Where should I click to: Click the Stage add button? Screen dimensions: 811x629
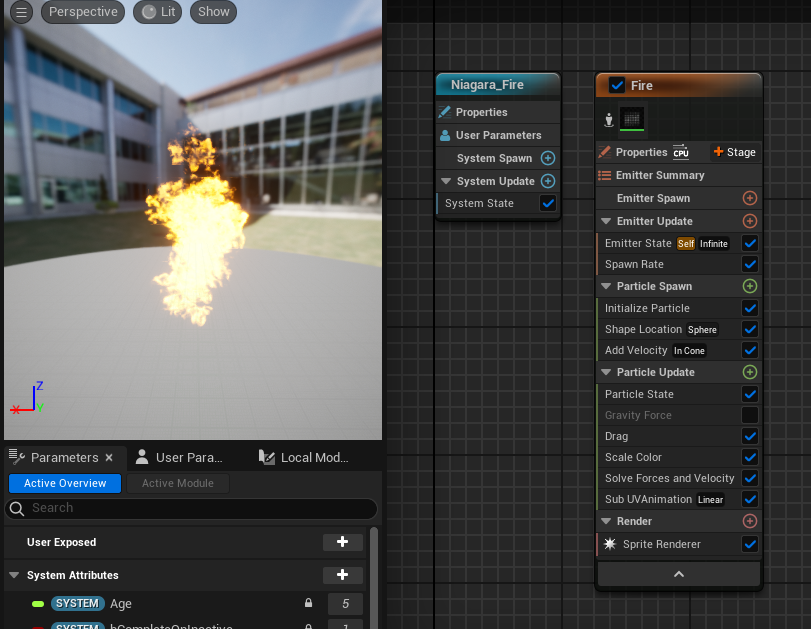pyautogui.click(x=734, y=152)
